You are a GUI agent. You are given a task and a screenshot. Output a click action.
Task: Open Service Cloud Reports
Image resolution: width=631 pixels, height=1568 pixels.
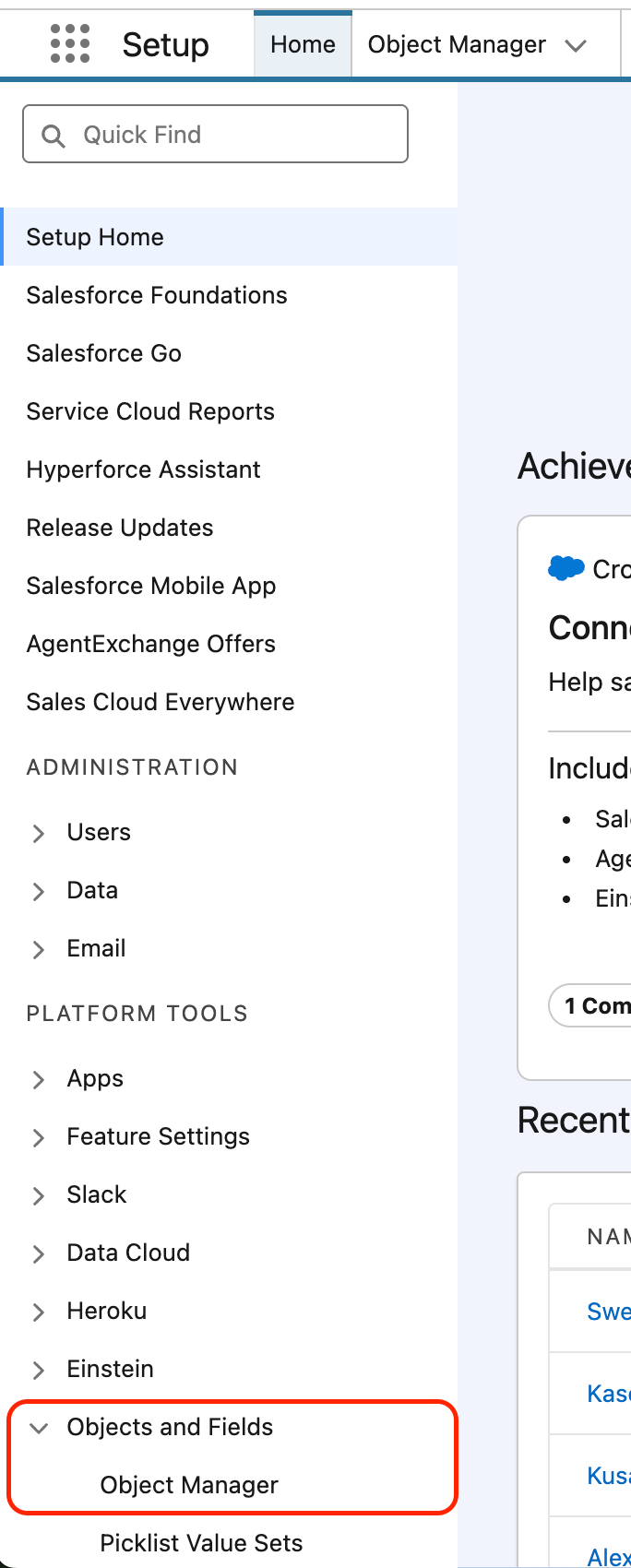pos(150,411)
